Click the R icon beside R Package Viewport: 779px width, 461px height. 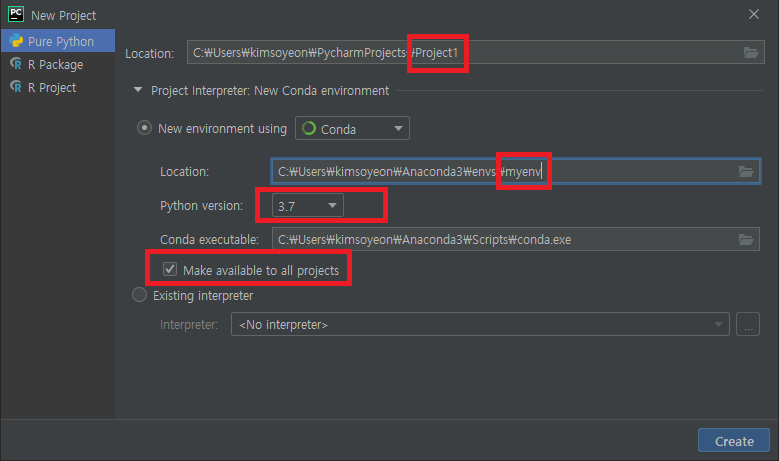(x=16, y=64)
